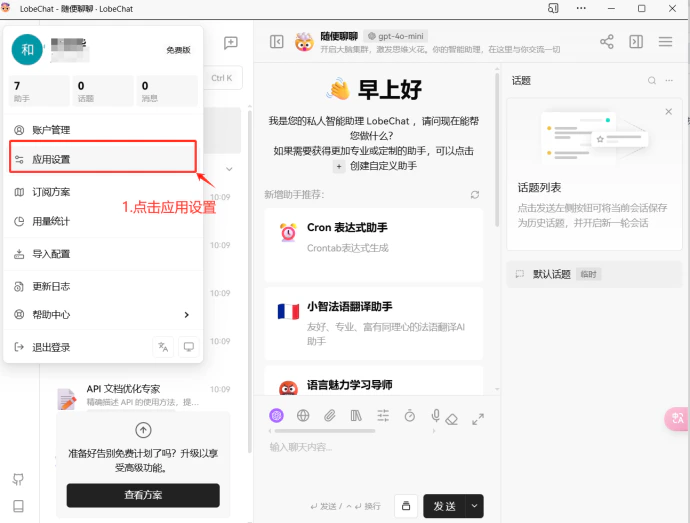Refresh the 新增助手推荐 list
Screen dimensions: 690x523
(x=475, y=195)
